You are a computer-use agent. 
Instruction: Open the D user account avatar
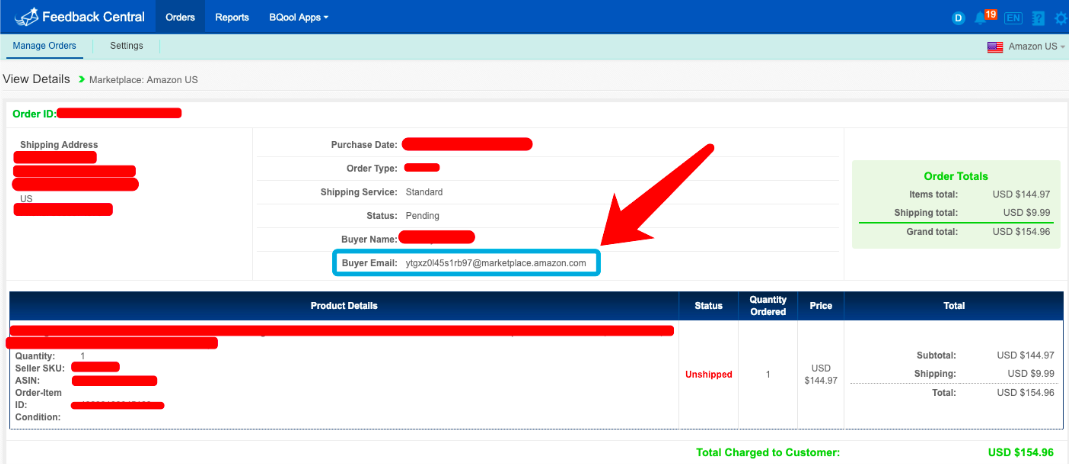point(958,18)
